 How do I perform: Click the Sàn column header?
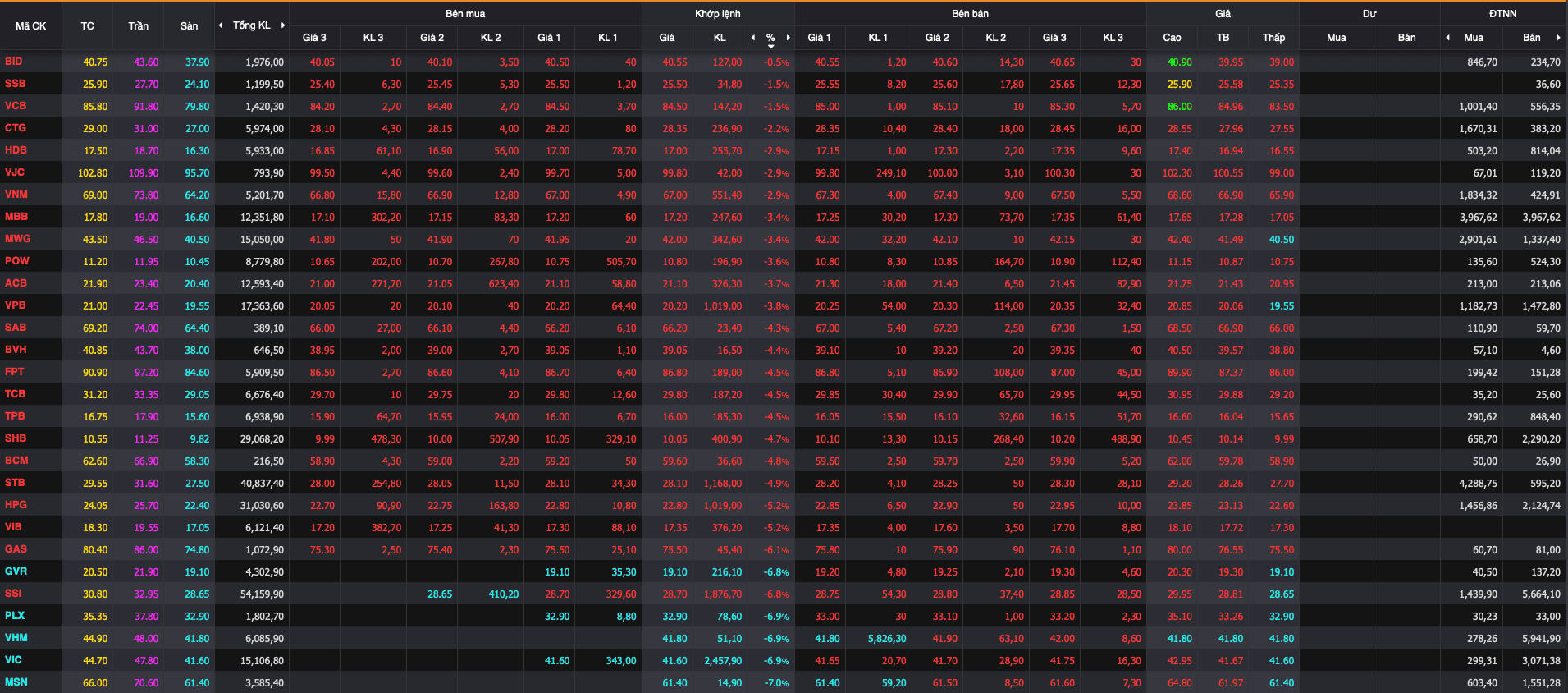[x=189, y=26]
